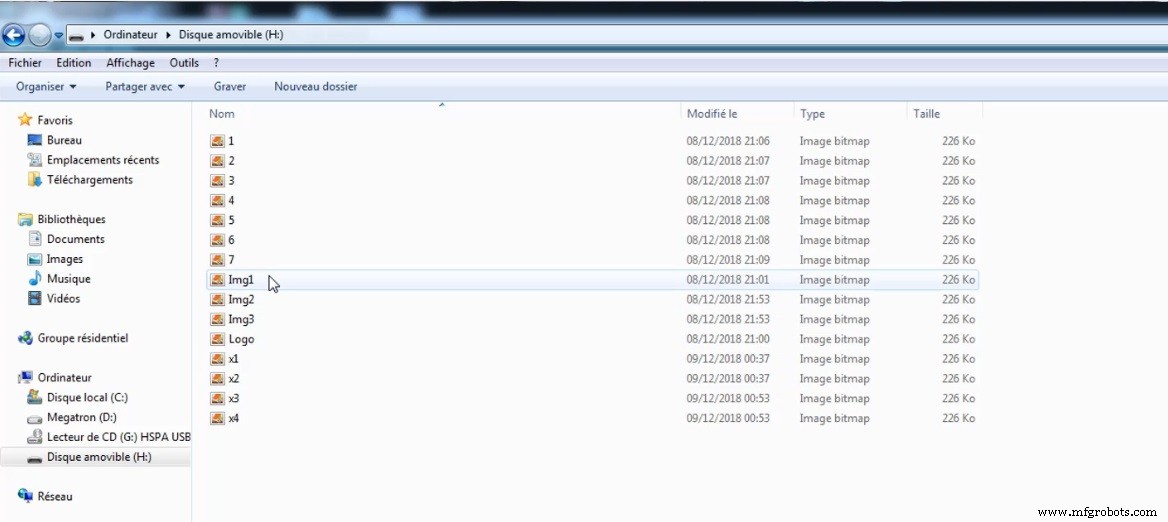
Task: Click the Graver button
Action: (x=229, y=87)
